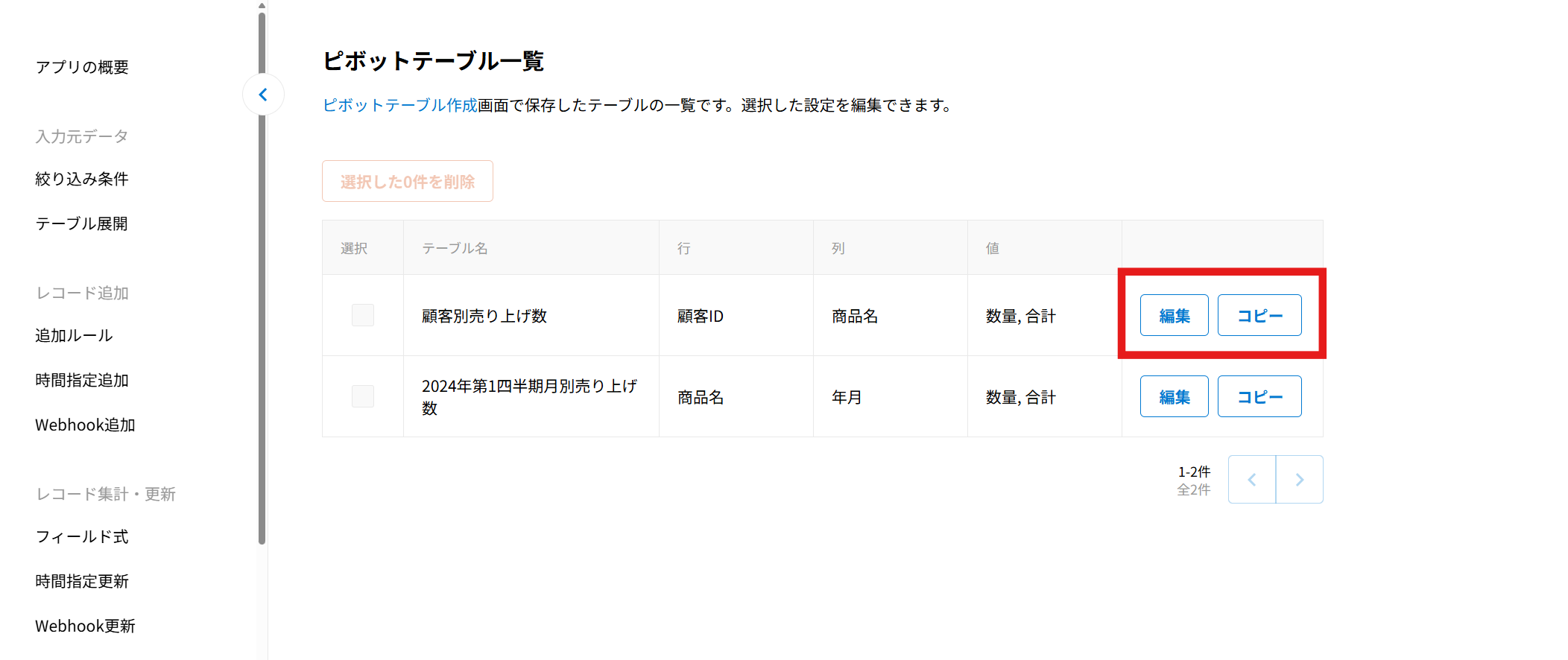
Task: Open 時間指定追加 in the sidebar
Action: coord(82,380)
